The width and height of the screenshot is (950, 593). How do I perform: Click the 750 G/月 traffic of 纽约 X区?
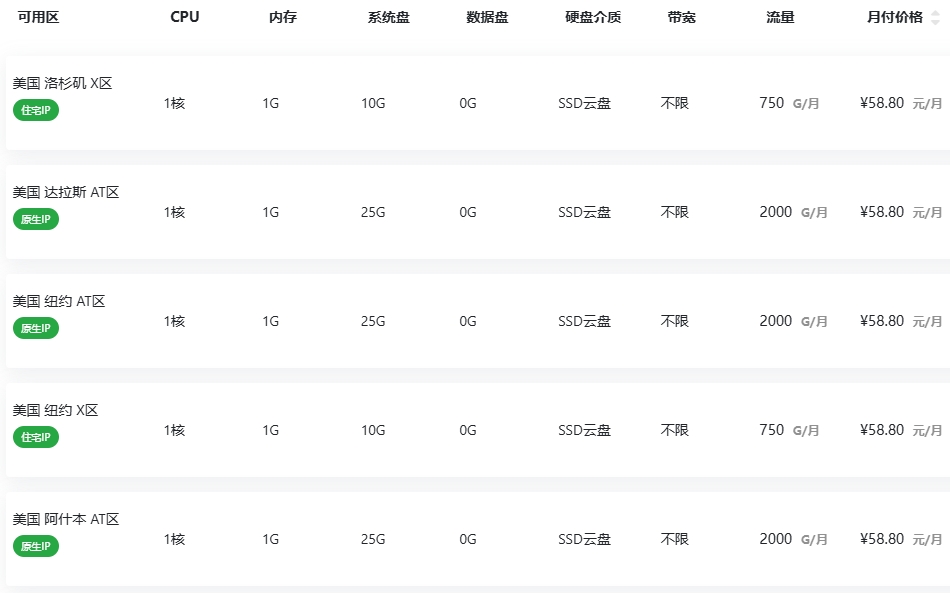click(x=789, y=430)
